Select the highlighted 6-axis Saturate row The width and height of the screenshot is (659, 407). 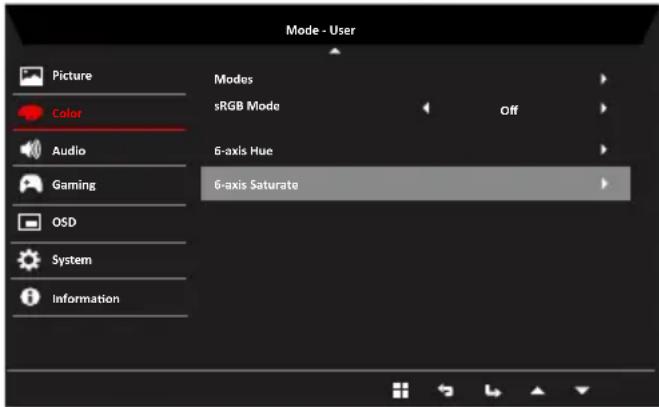[416, 184]
